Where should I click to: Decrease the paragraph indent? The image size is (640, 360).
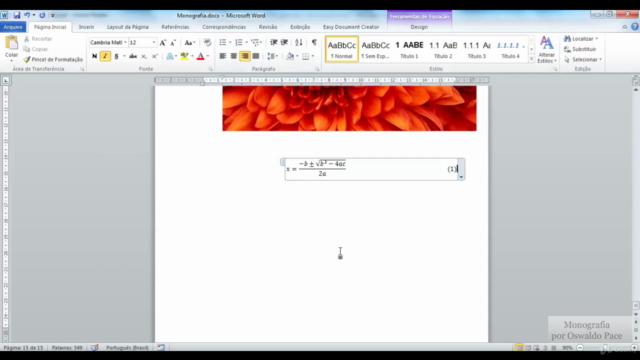(x=274, y=42)
